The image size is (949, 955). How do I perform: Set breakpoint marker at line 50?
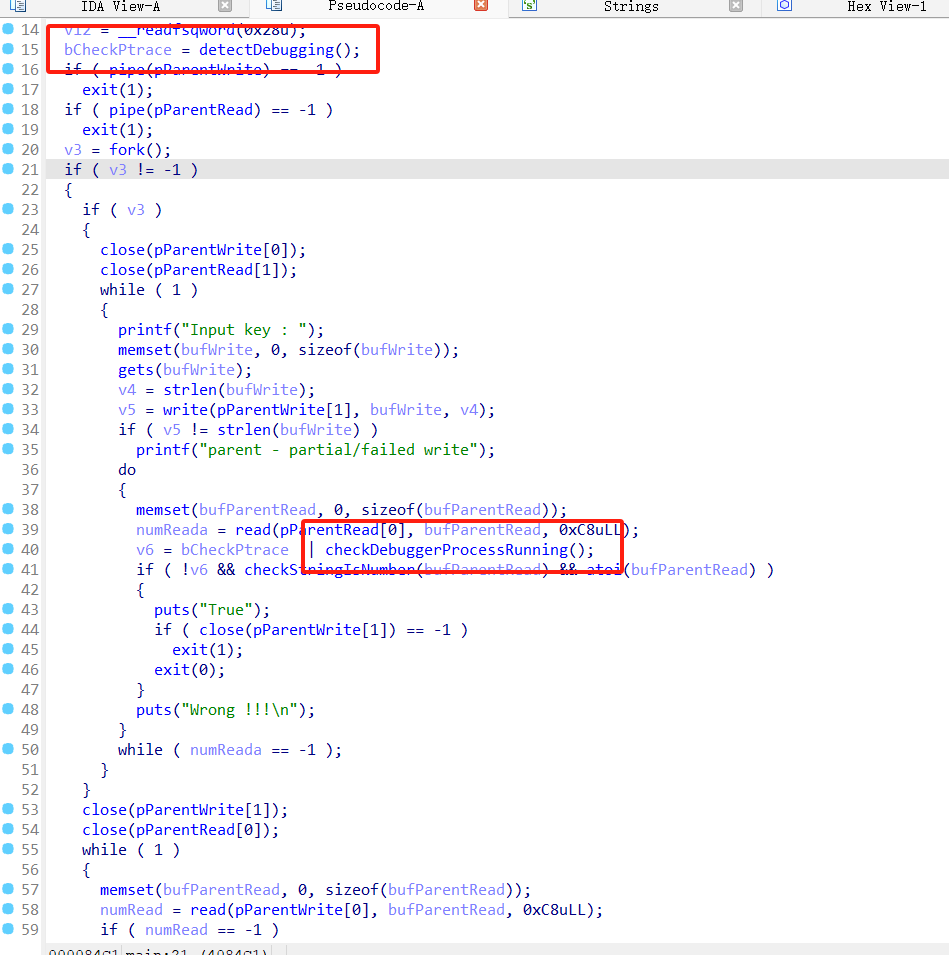(8, 749)
